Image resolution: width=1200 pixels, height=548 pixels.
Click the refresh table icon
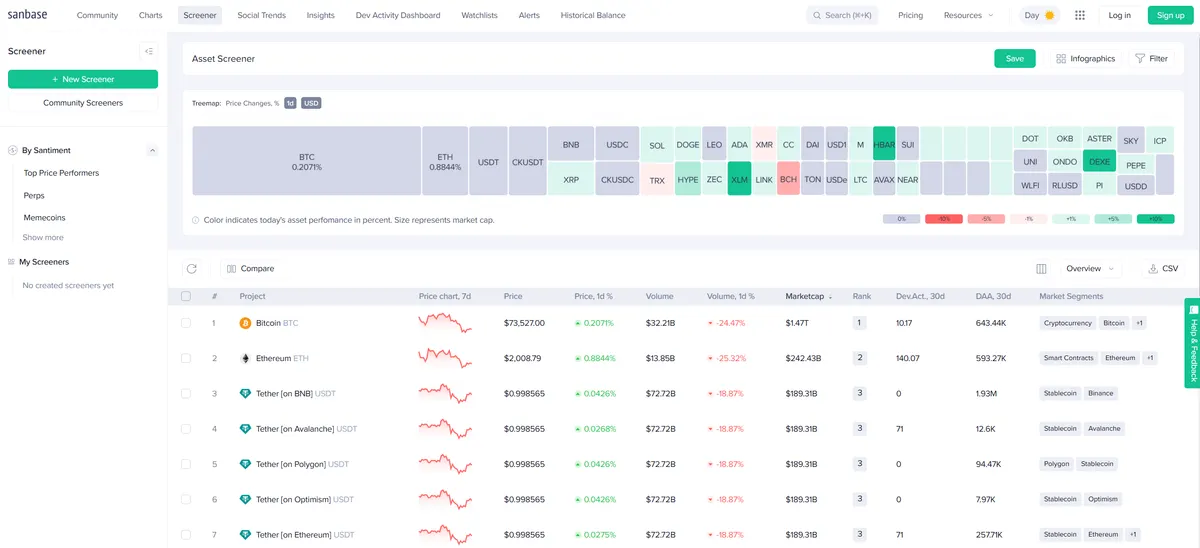point(192,268)
